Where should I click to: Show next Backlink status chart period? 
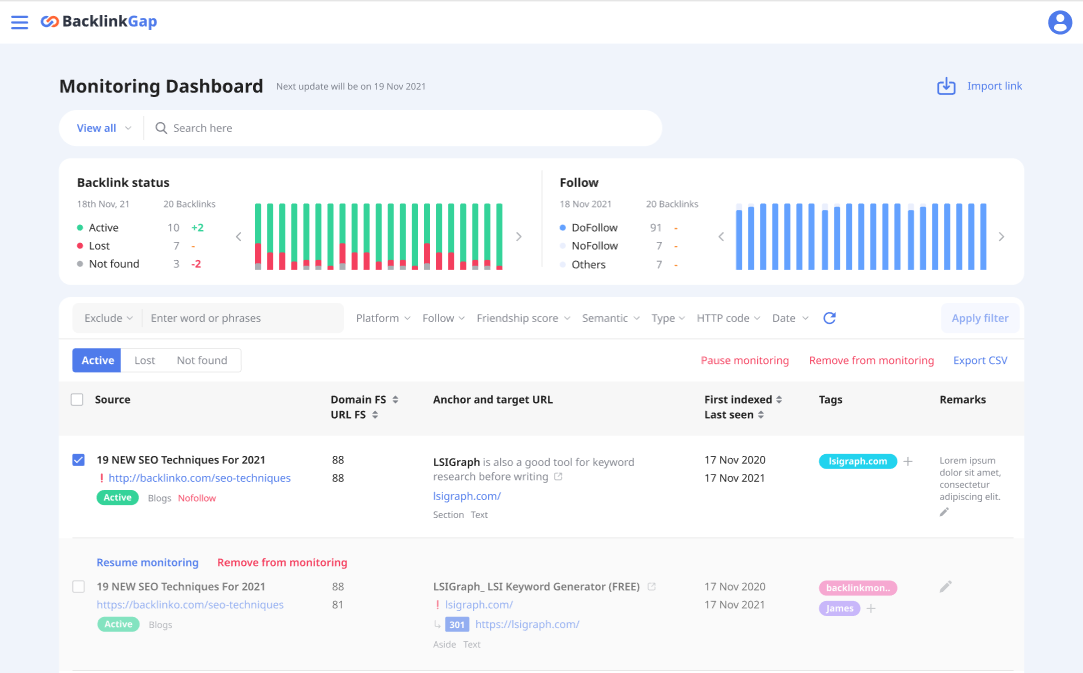[x=519, y=236]
